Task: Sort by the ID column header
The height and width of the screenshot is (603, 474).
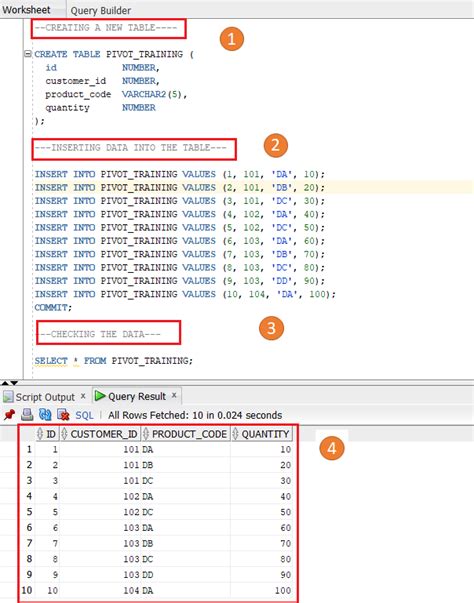Action: (47, 434)
